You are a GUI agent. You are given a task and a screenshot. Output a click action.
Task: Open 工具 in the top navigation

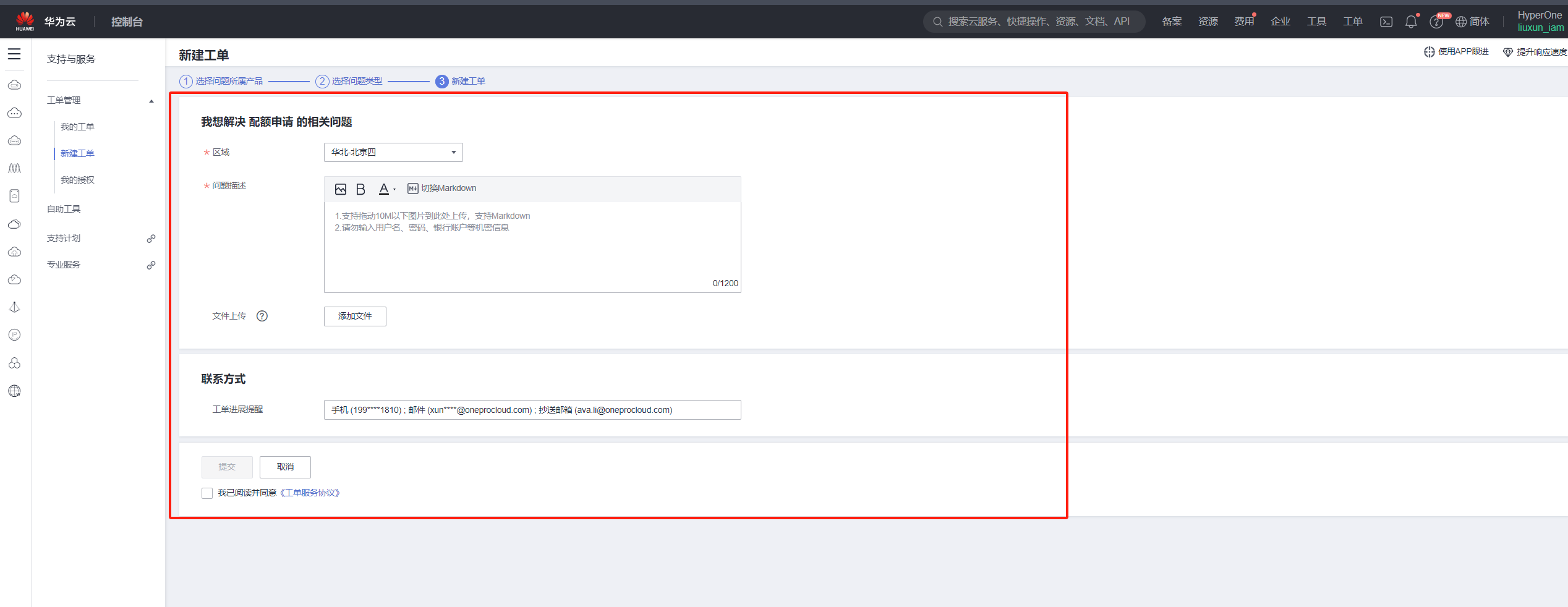click(1316, 22)
